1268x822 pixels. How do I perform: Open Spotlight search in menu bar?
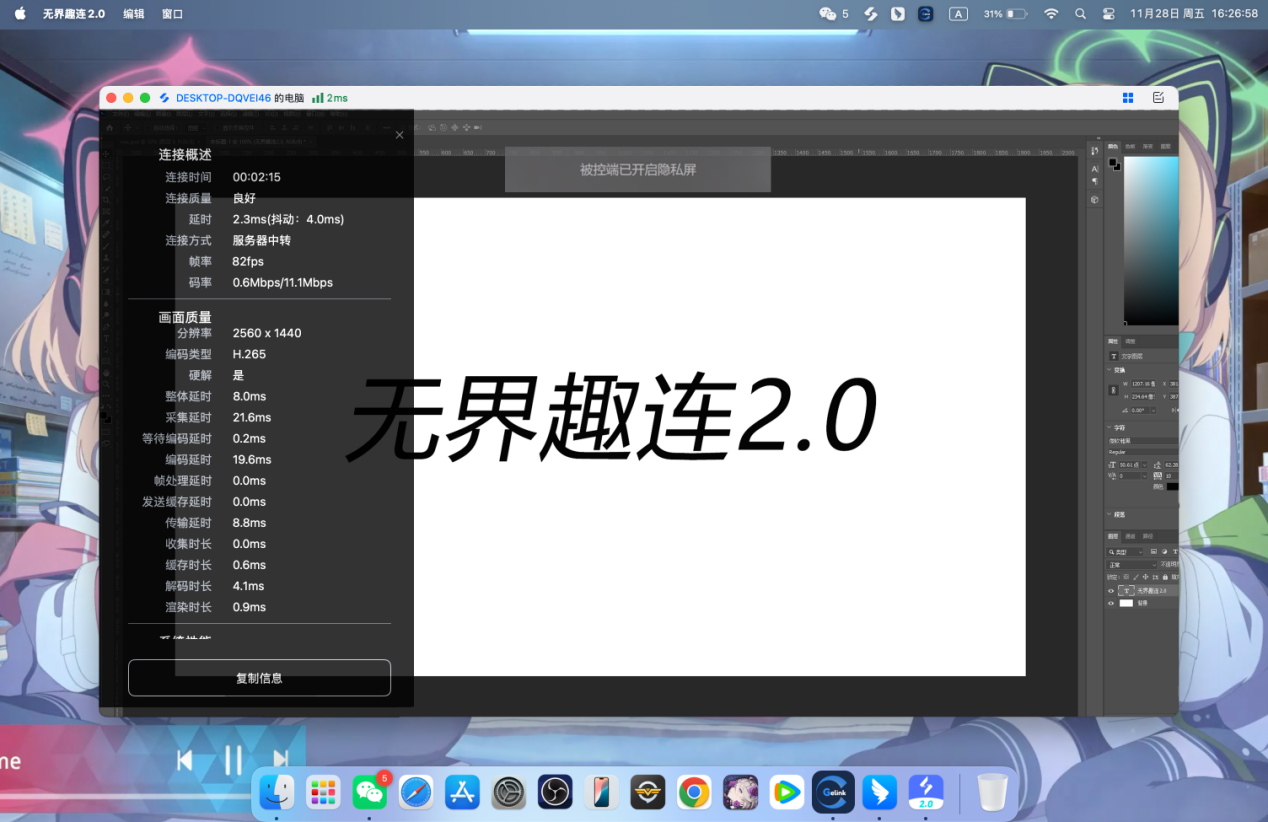pyautogui.click(x=1080, y=14)
